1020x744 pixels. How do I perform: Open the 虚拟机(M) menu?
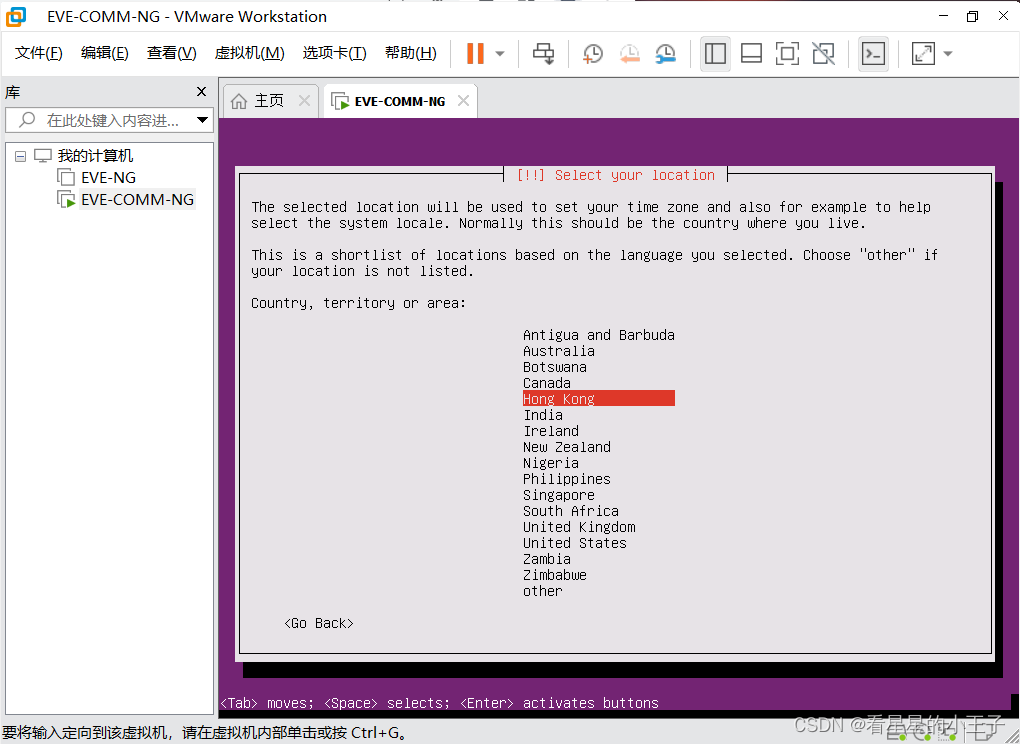pyautogui.click(x=249, y=53)
